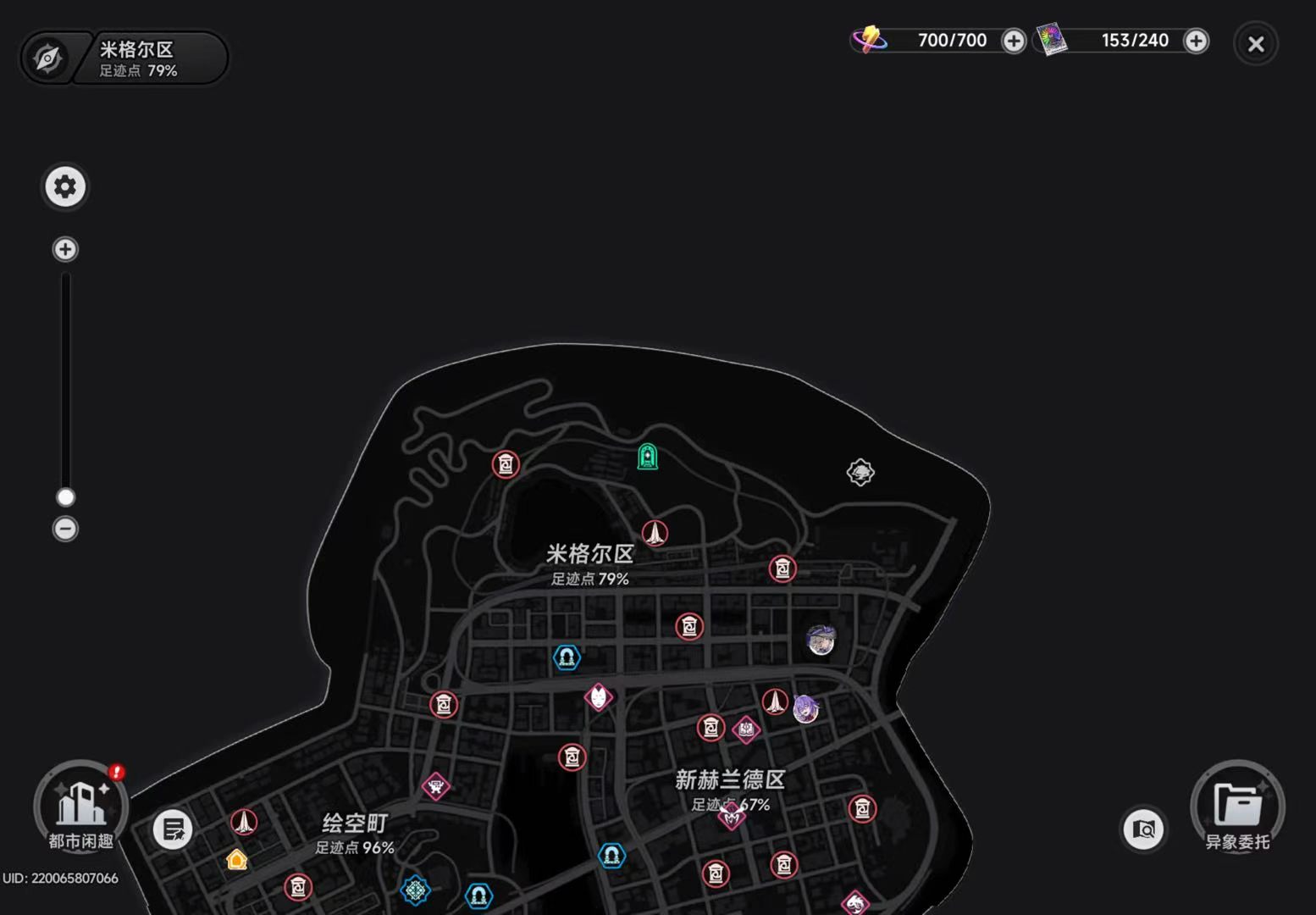Select the booth marker north of the white-haired avatar

click(782, 568)
